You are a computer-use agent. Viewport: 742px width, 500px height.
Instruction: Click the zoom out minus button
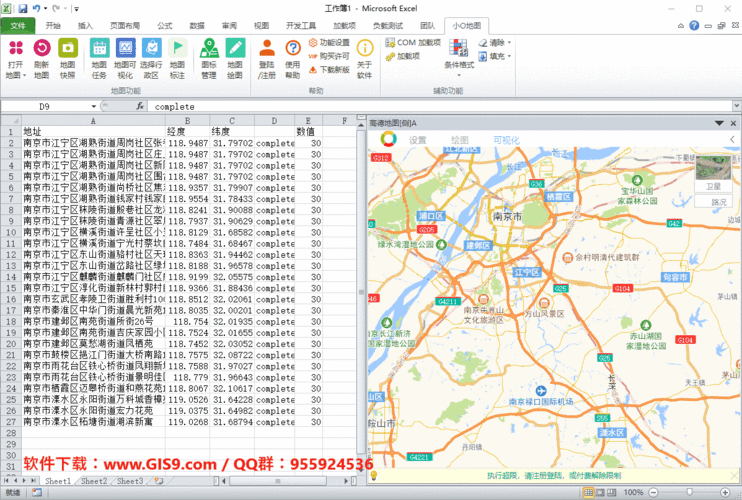[x=653, y=492]
